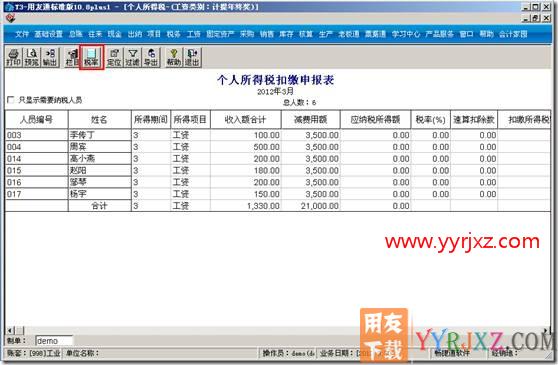Click the 收入额合计 column header

click(246, 120)
